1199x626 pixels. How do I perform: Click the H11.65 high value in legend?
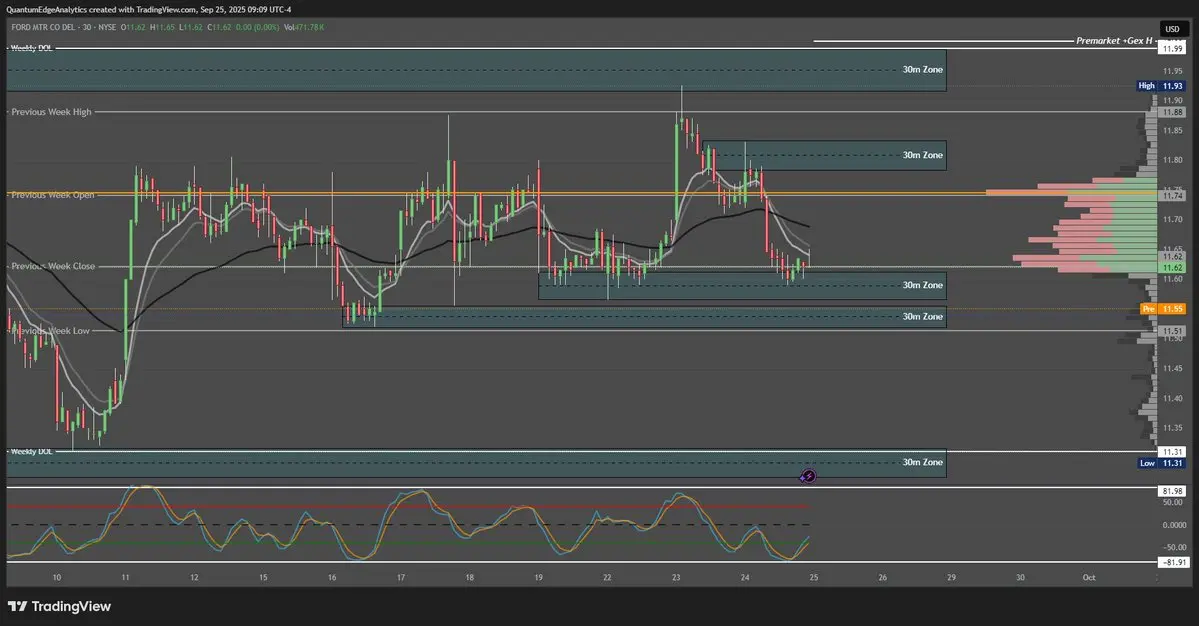(162, 28)
